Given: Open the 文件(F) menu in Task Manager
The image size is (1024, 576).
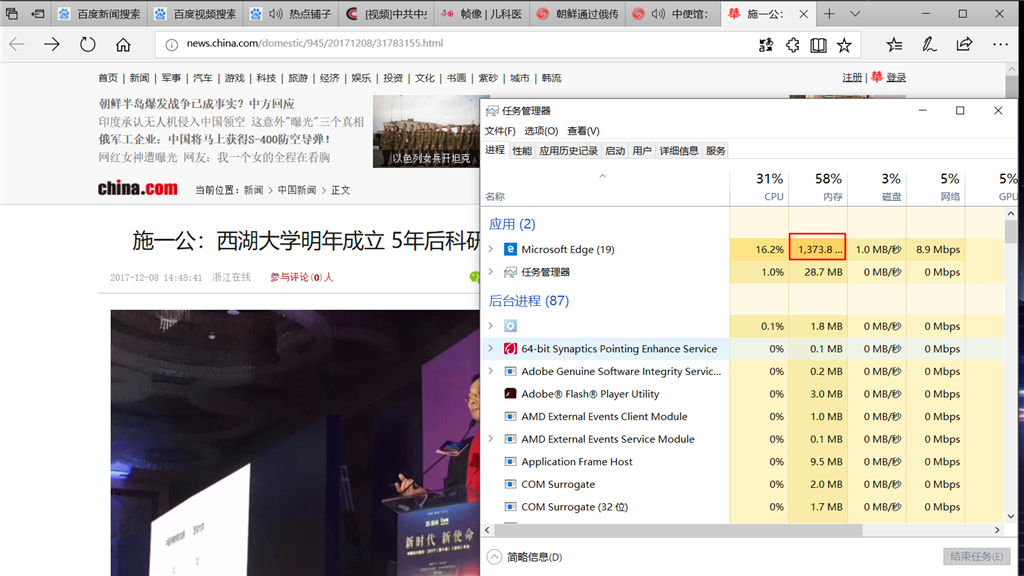Looking at the screenshot, I should (500, 131).
